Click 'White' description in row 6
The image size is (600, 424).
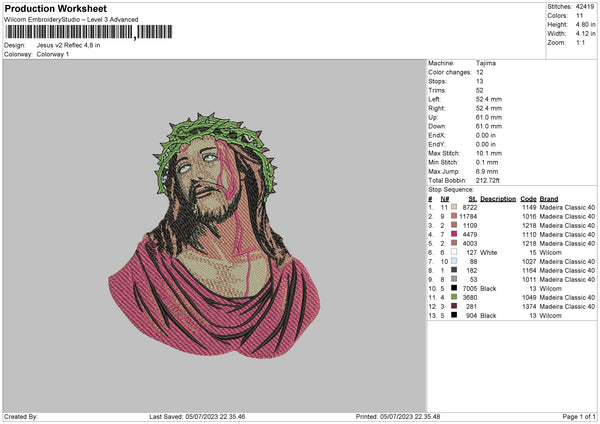[489, 253]
